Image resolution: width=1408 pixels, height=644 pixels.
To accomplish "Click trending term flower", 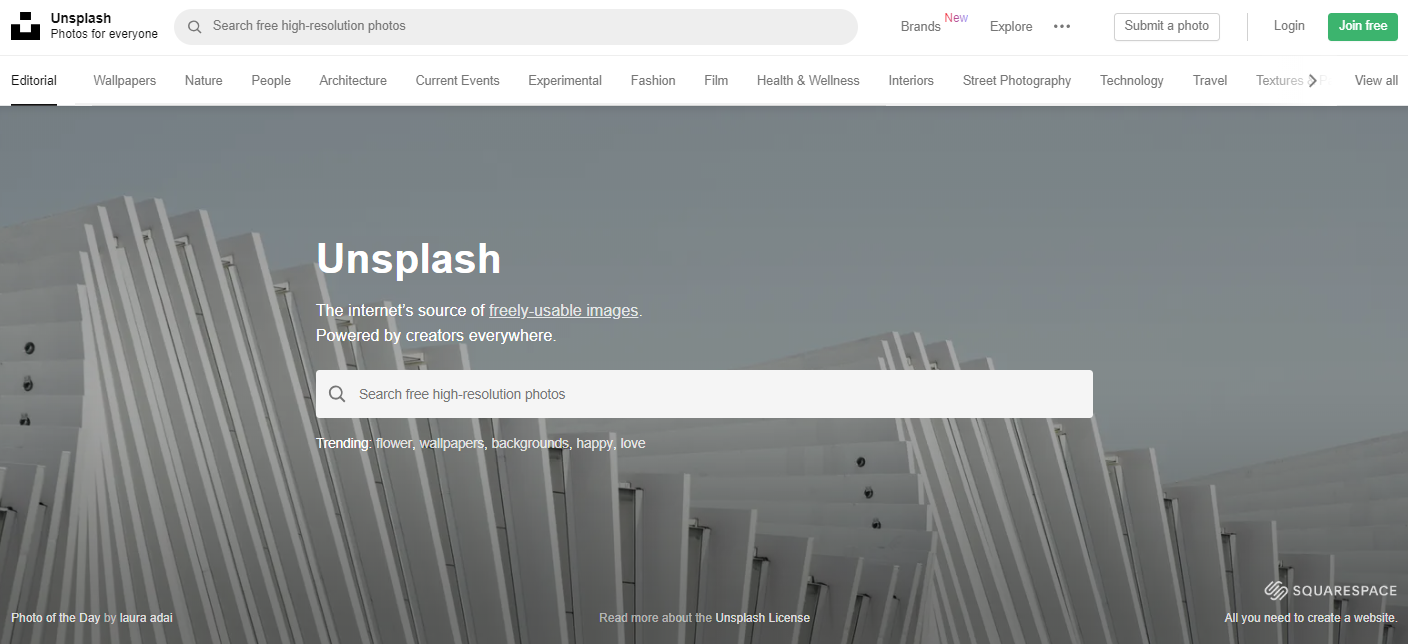I will 394,443.
